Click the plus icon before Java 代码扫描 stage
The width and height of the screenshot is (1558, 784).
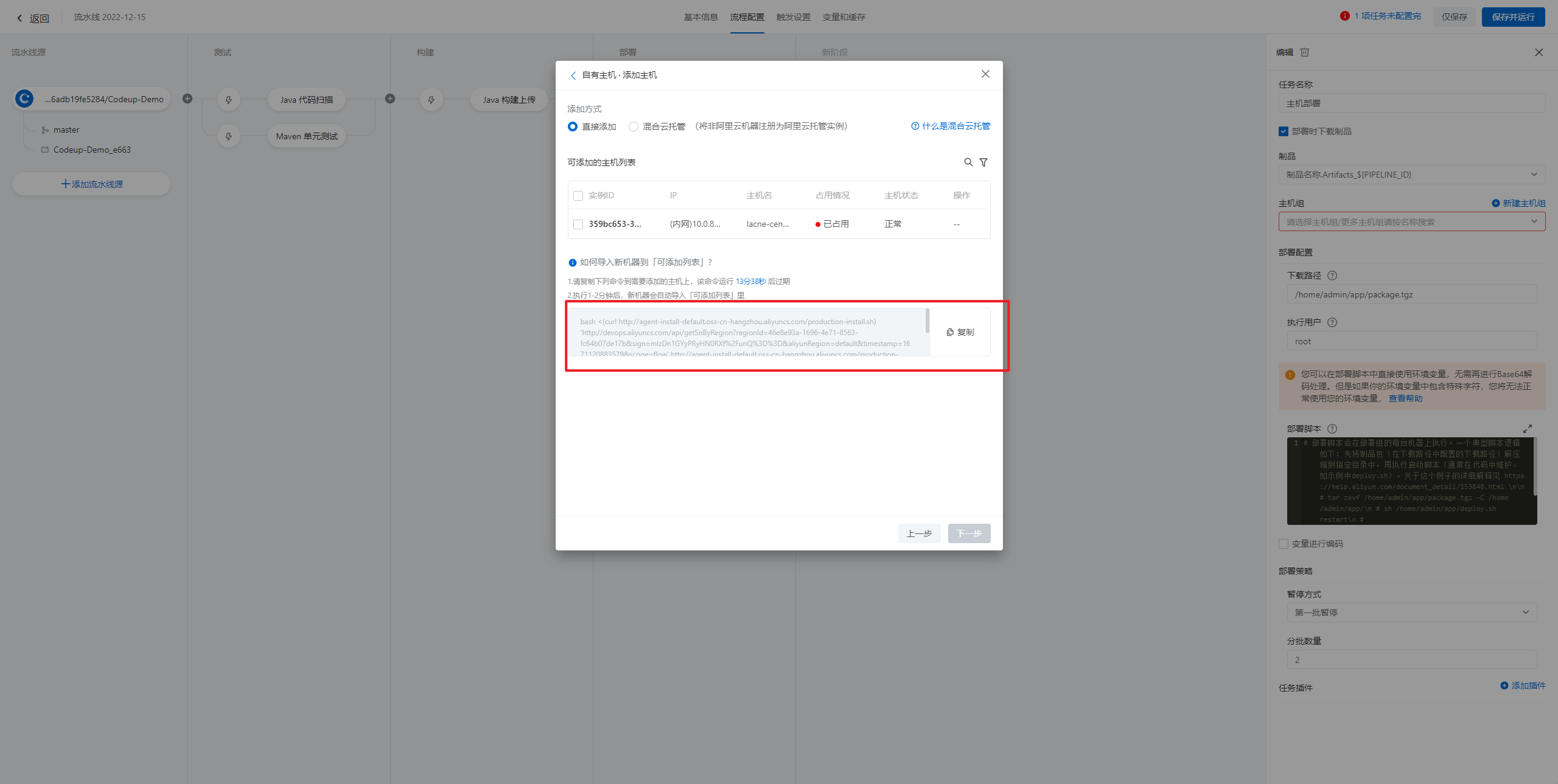(187, 99)
